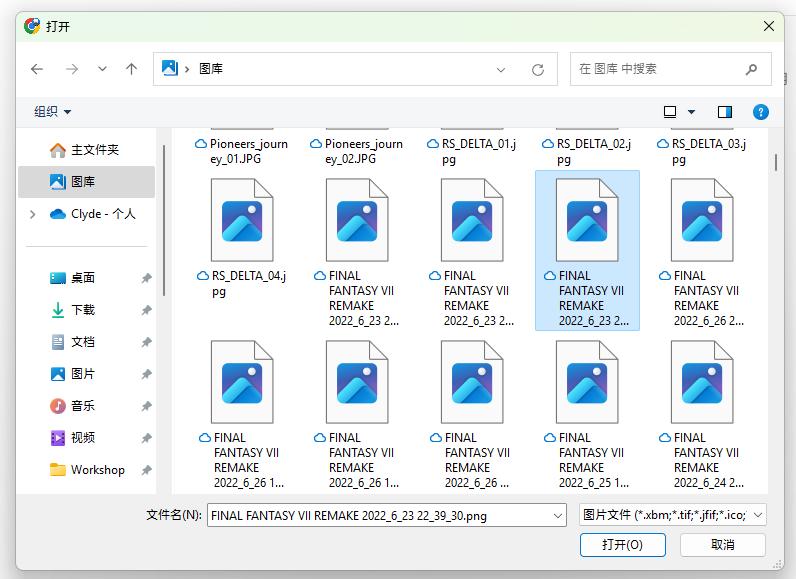Click the pin icon next to 下载
796x579 pixels.
click(x=146, y=310)
